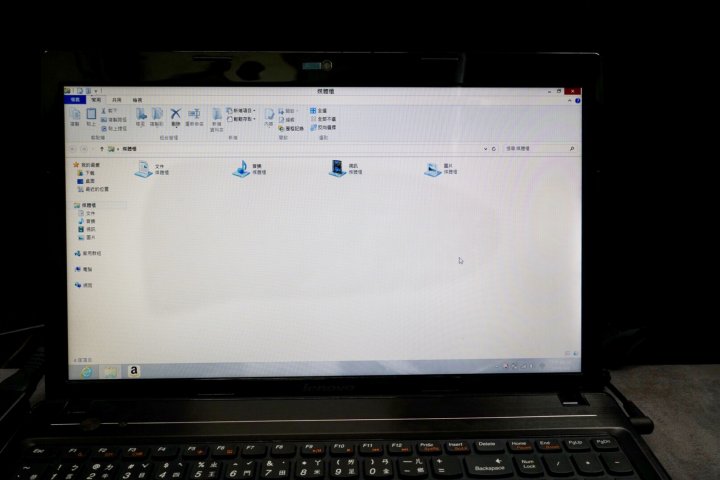Open Quick Access Toolbar customize dropdown

(96, 91)
